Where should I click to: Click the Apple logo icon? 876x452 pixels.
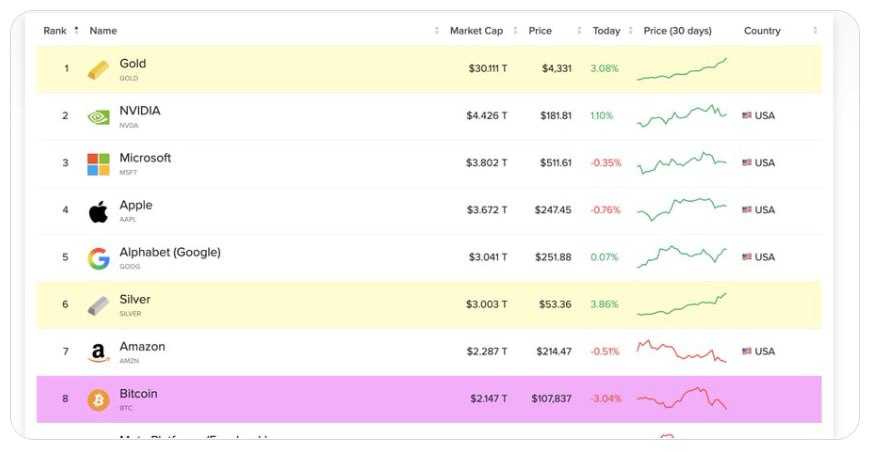[98, 212]
